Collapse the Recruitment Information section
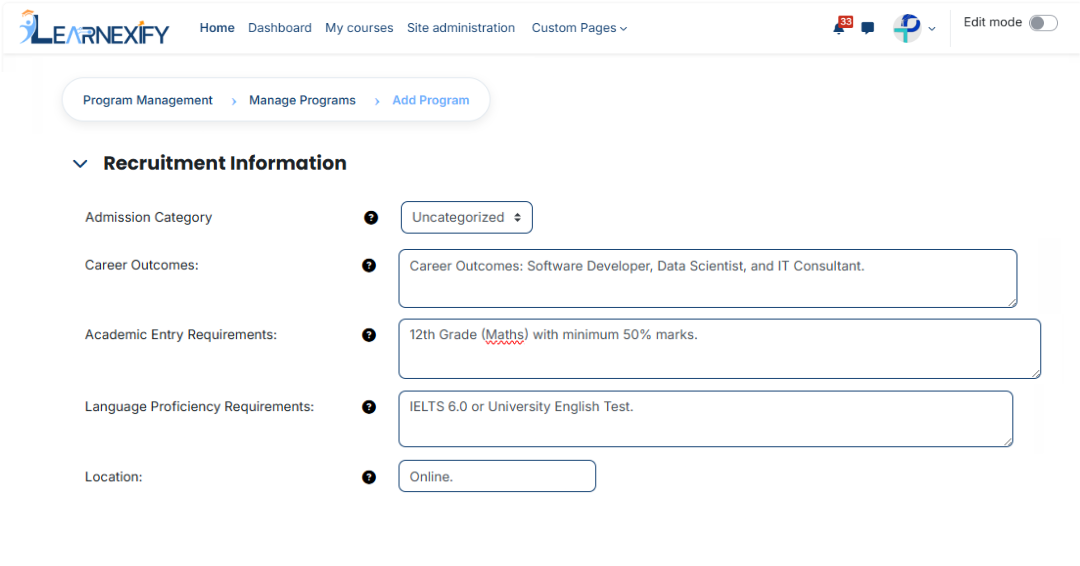The height and width of the screenshot is (566, 1080). click(80, 164)
